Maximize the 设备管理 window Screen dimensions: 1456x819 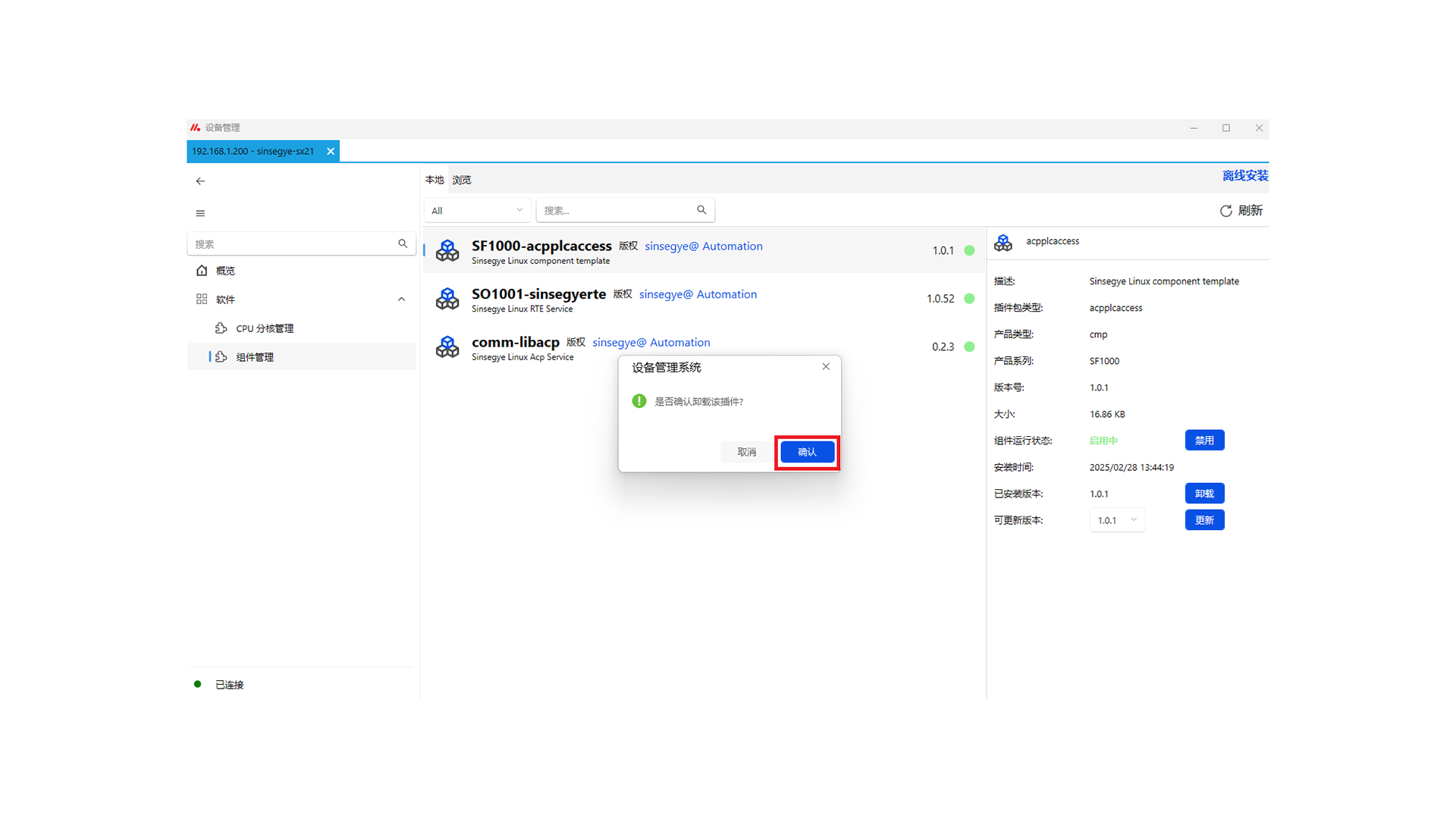(x=1226, y=128)
